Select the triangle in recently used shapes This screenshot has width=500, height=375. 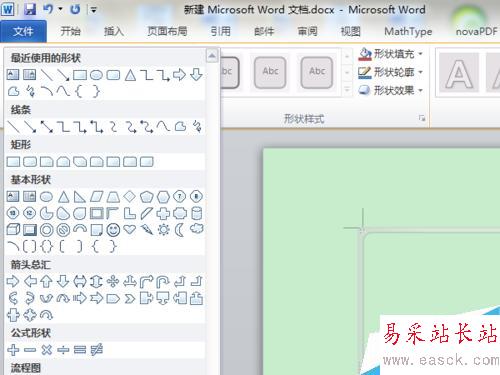pos(130,75)
